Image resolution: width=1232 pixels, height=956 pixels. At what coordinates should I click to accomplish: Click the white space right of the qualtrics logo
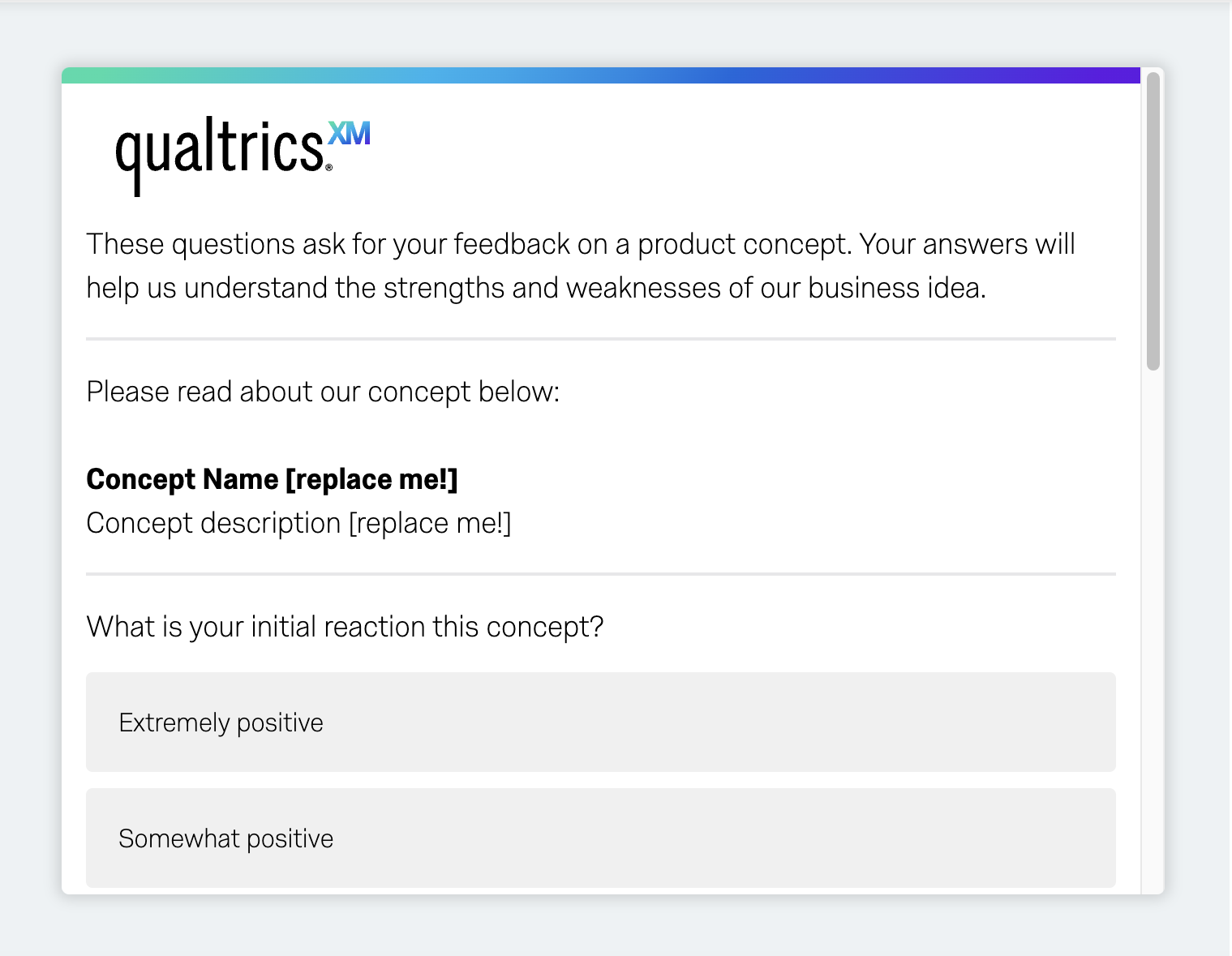pyautogui.click(x=730, y=154)
